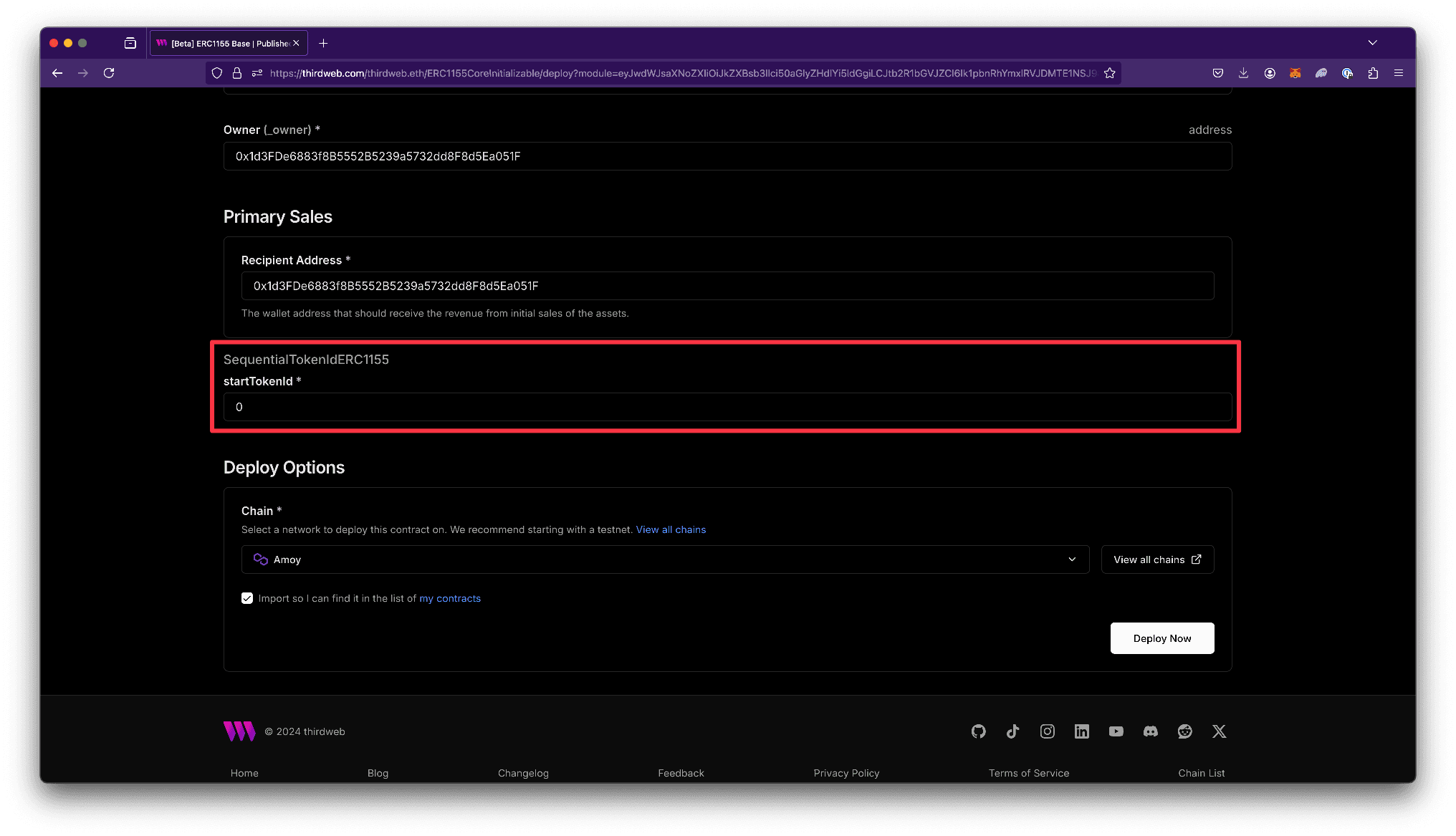
Task: Click the Deploy Now button
Action: pos(1162,638)
